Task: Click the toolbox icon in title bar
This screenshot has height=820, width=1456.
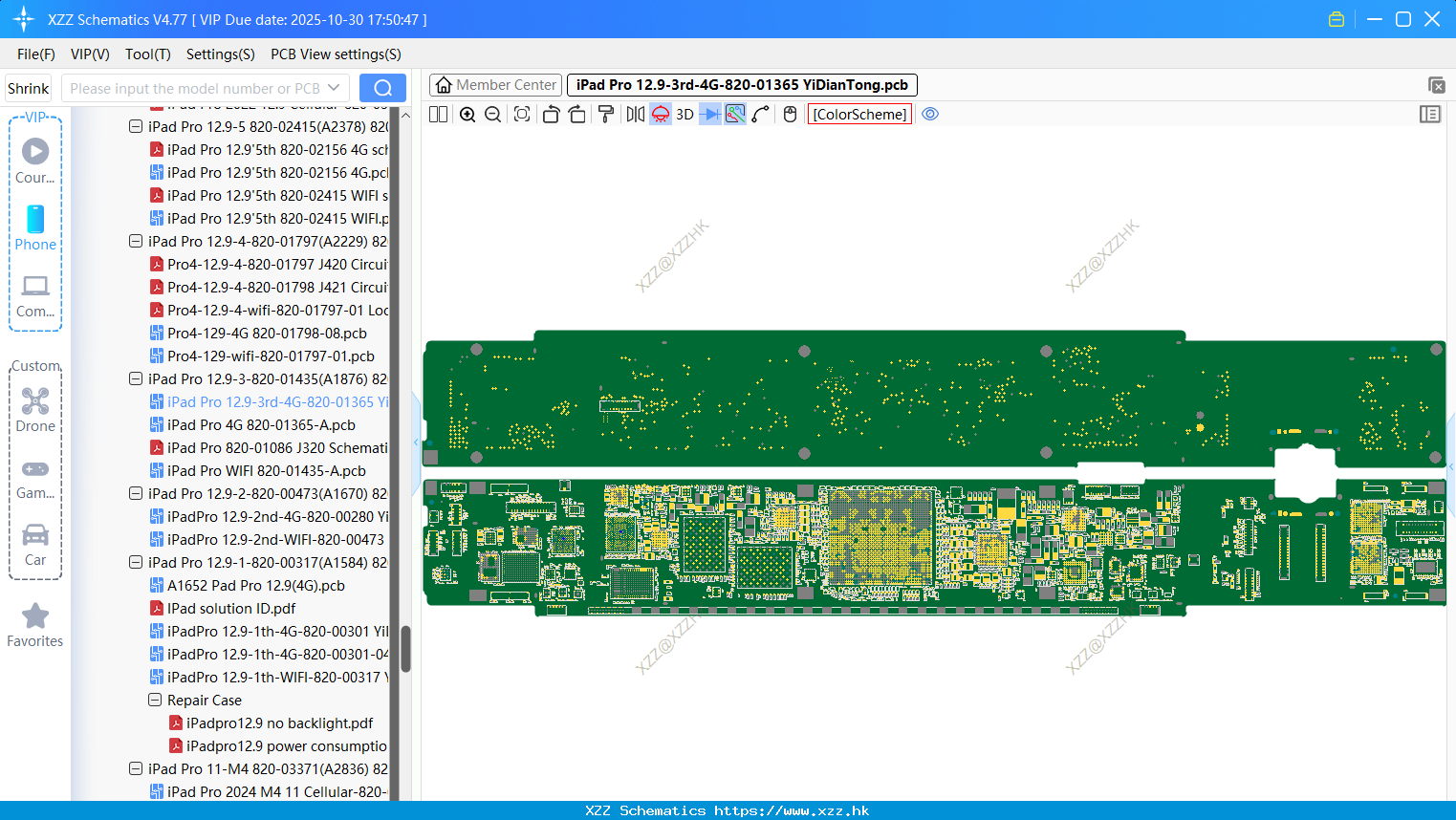Action: (1336, 19)
